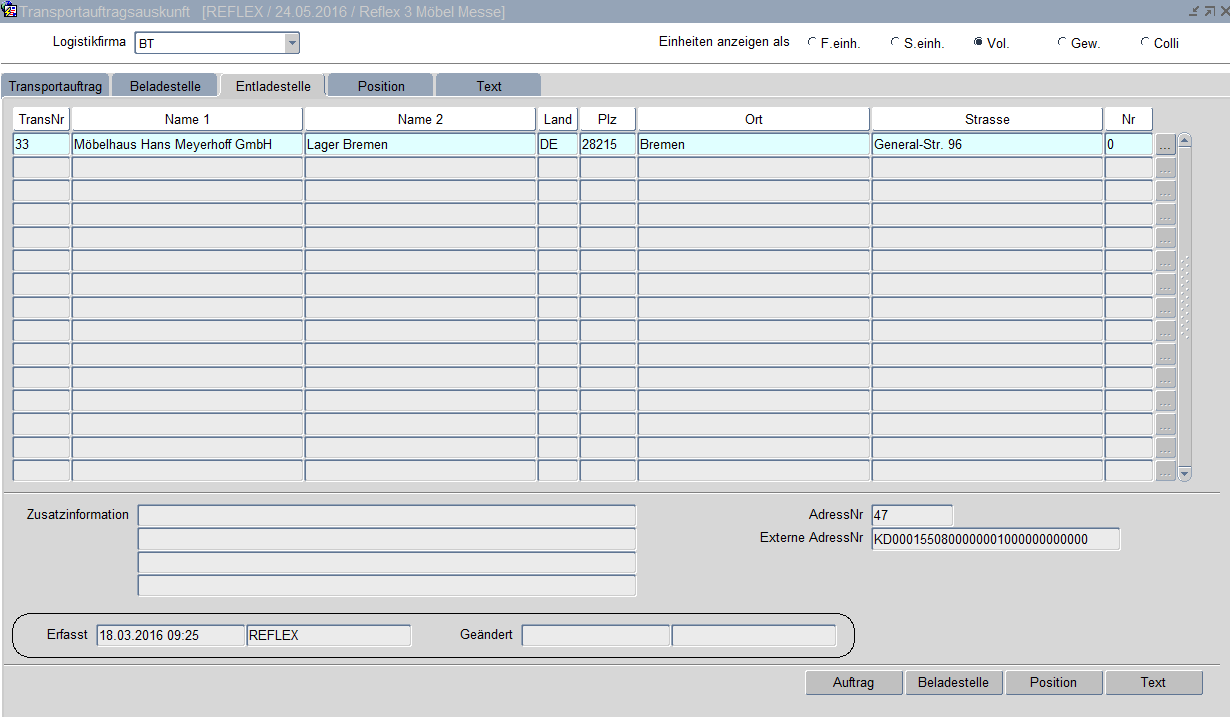Click scrollbar up arrow in table
This screenshot has width=1230, height=717.
pos(1185,140)
